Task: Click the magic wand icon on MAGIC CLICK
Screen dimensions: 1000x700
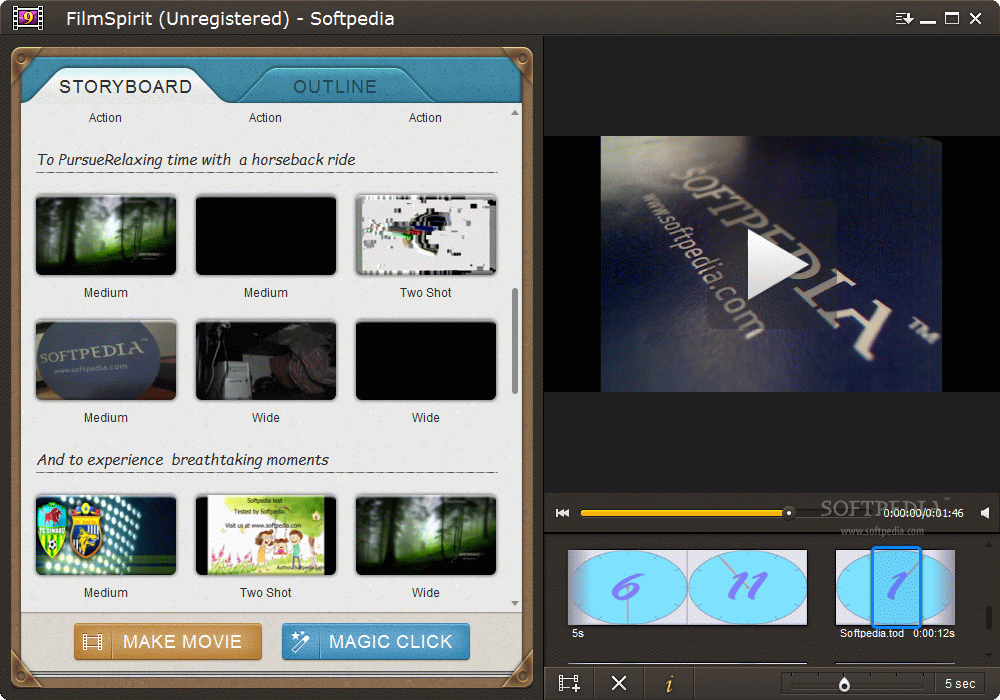Action: pos(300,641)
